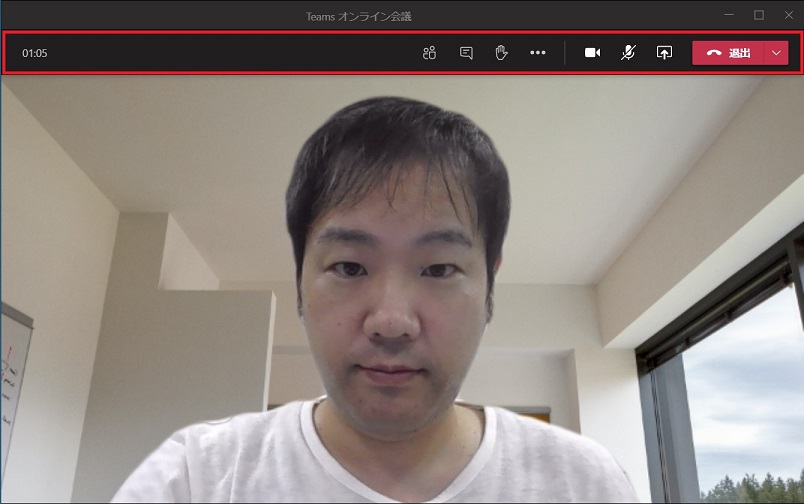804x504 pixels.
Task: Open more actions ellipsis menu
Action: click(x=537, y=52)
